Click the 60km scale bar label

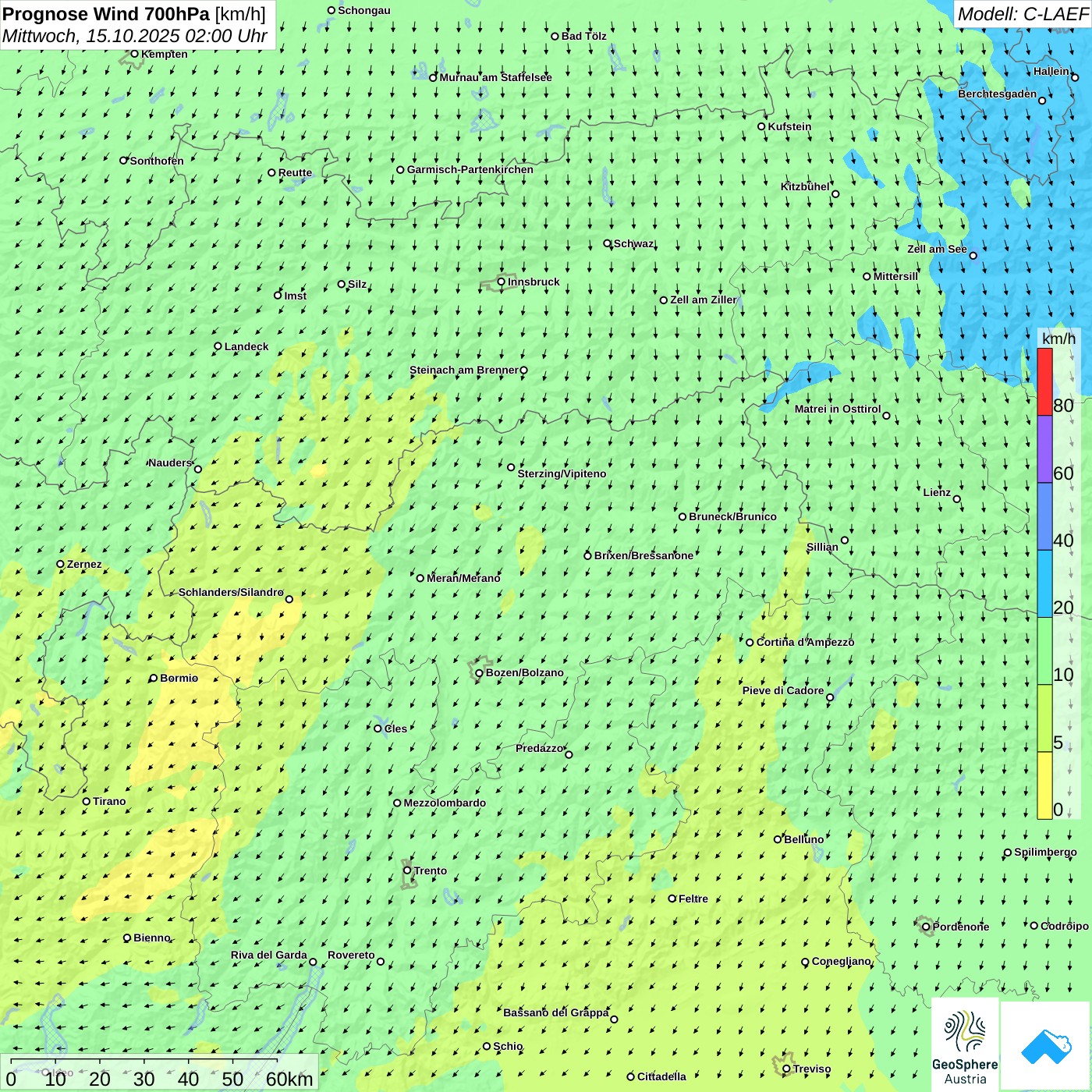289,1079
